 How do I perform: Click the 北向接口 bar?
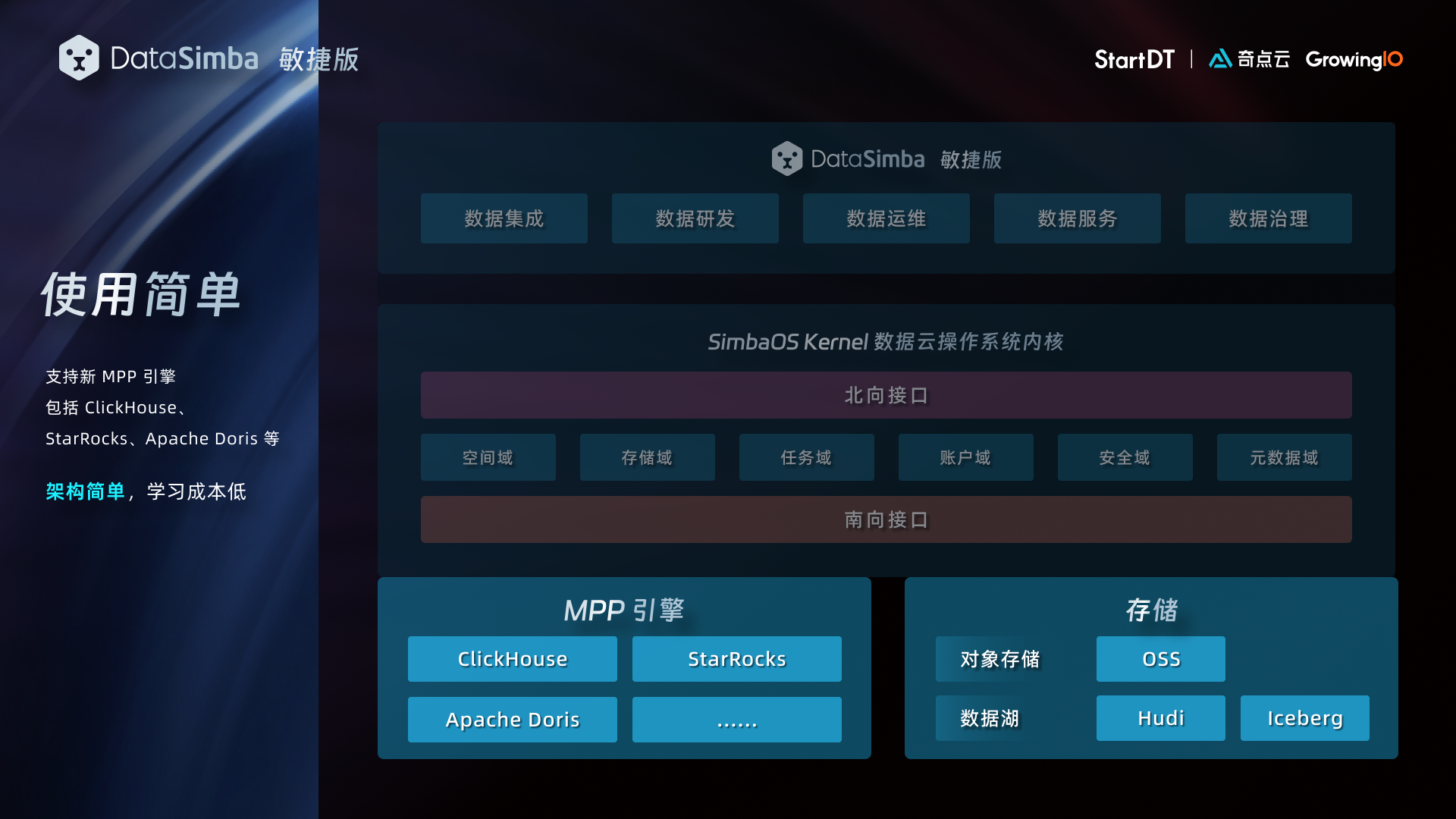[x=886, y=395]
